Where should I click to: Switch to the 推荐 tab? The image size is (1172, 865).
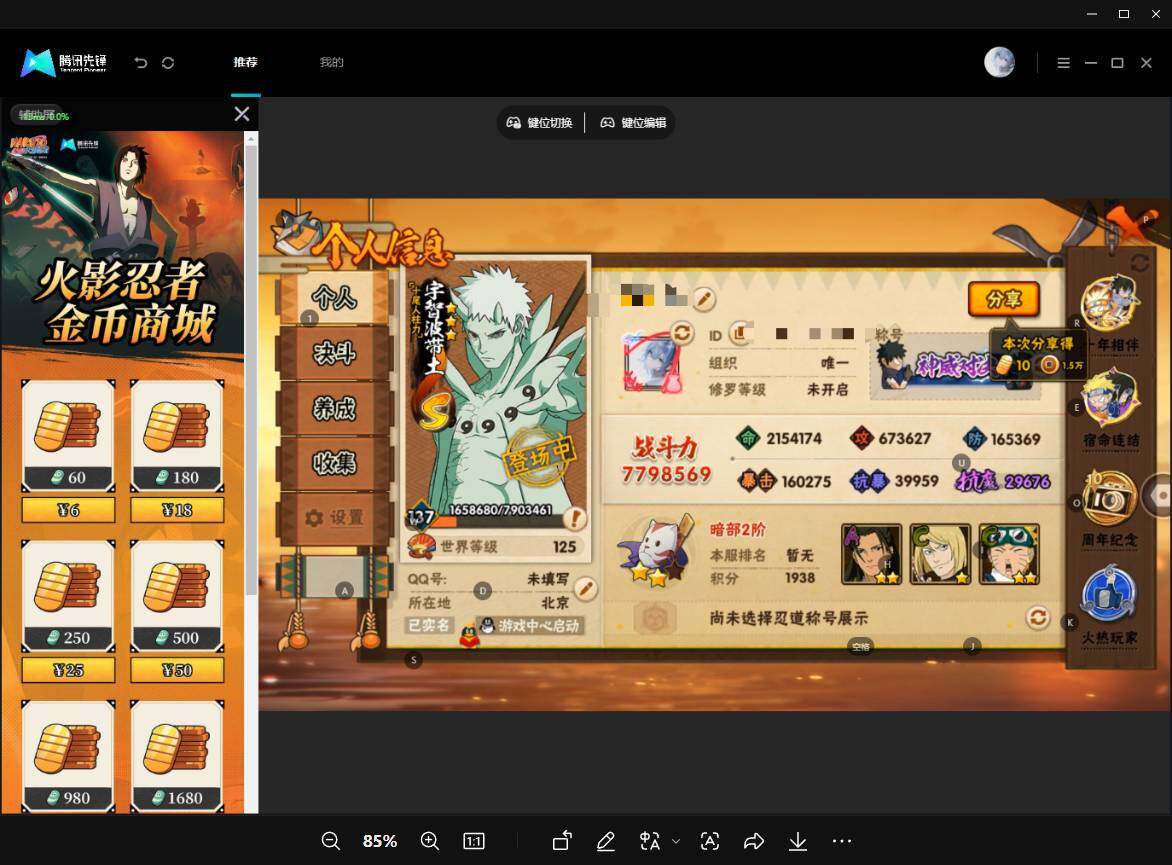[245, 62]
